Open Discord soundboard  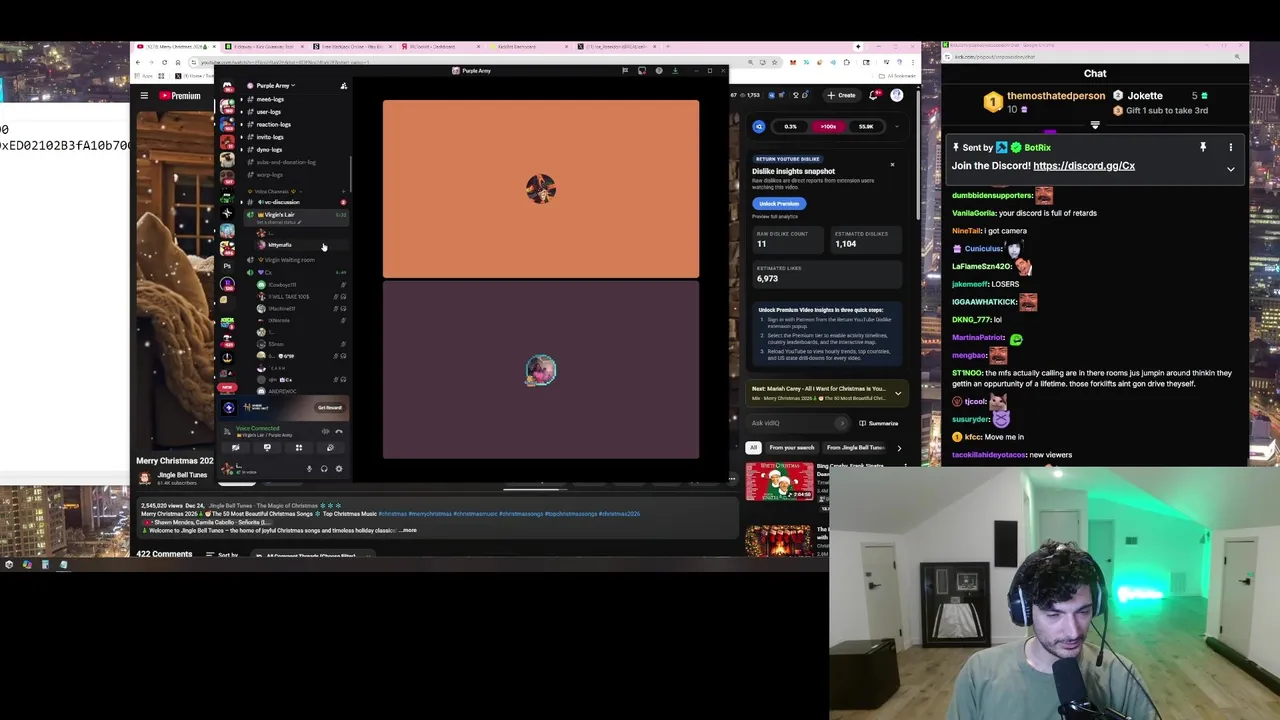(330, 448)
